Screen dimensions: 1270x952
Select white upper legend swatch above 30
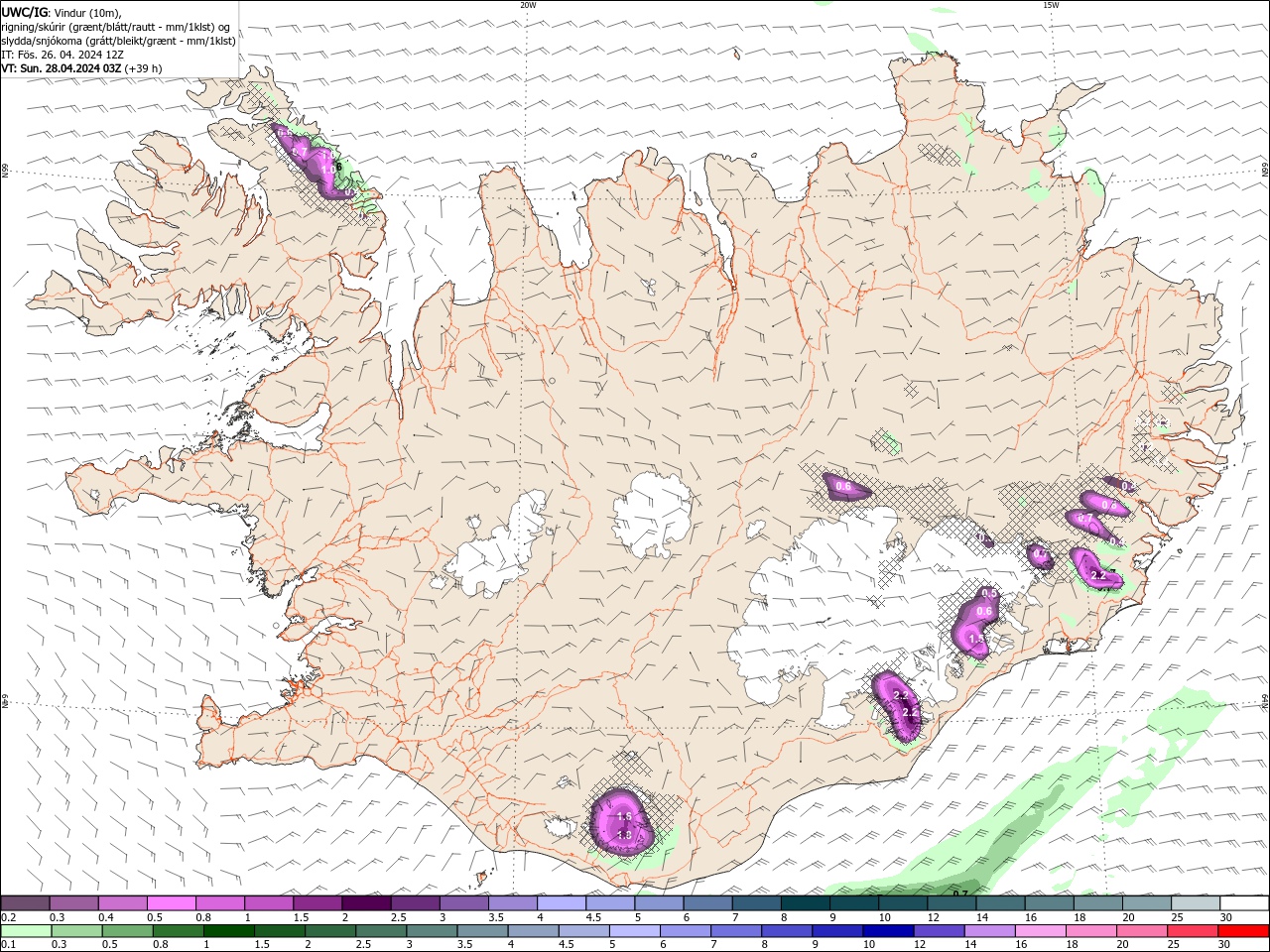[1245, 903]
